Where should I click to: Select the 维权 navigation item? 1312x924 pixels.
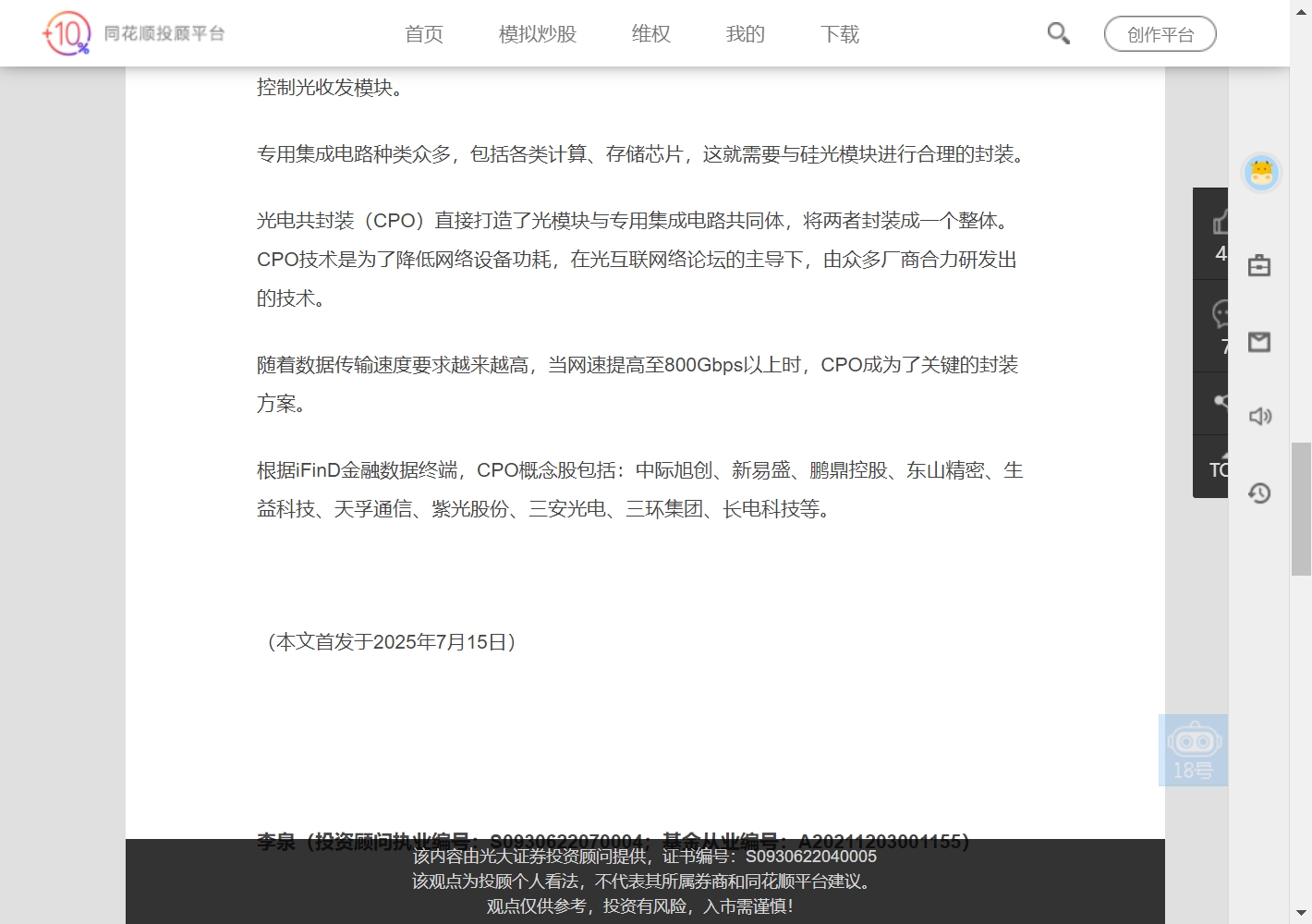pos(651,34)
